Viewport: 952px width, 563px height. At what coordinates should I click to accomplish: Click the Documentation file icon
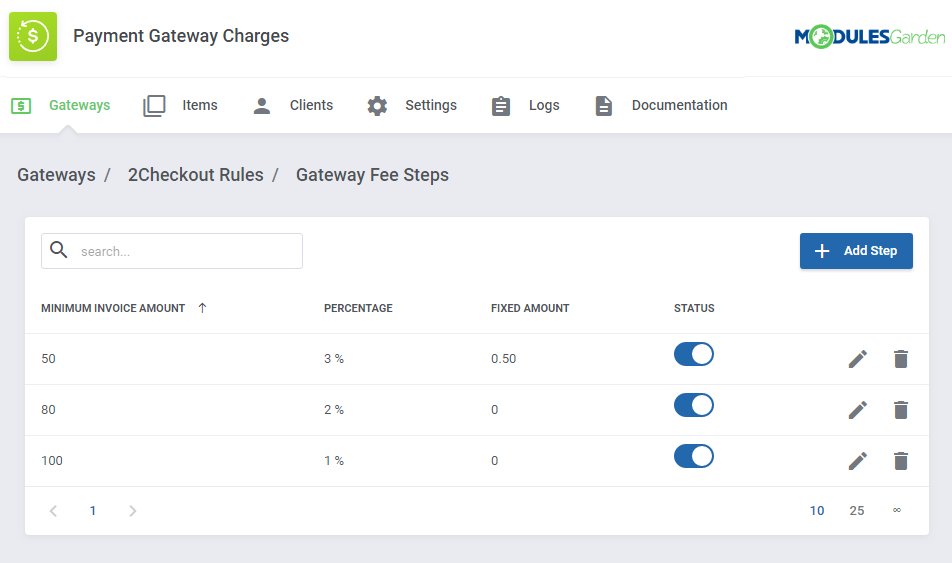click(x=604, y=106)
